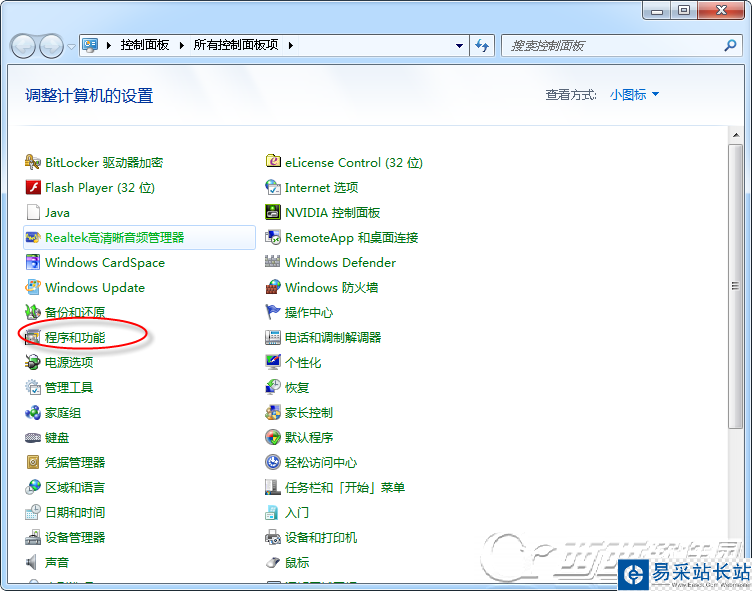This screenshot has height=591, width=752.
Task: Click the 日期和时间 clock icon
Action: pyautogui.click(x=33, y=512)
